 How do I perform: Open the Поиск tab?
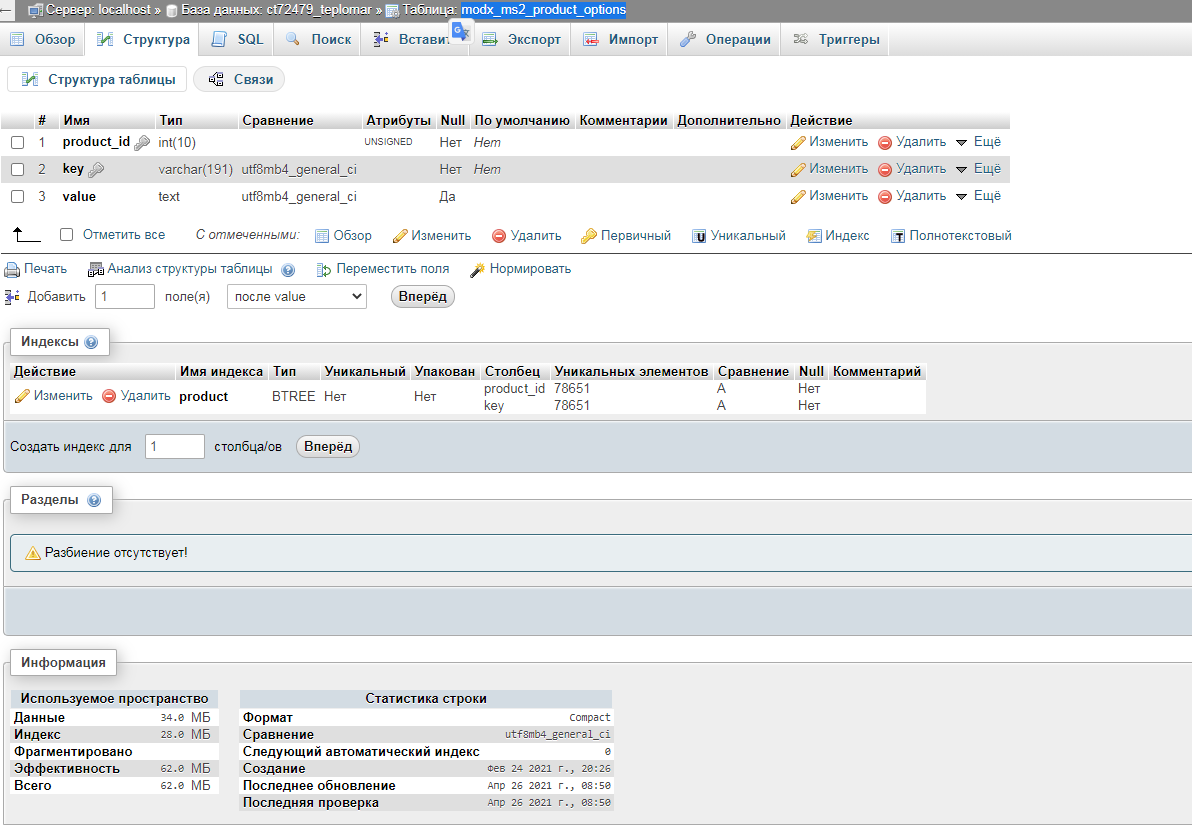pos(318,40)
